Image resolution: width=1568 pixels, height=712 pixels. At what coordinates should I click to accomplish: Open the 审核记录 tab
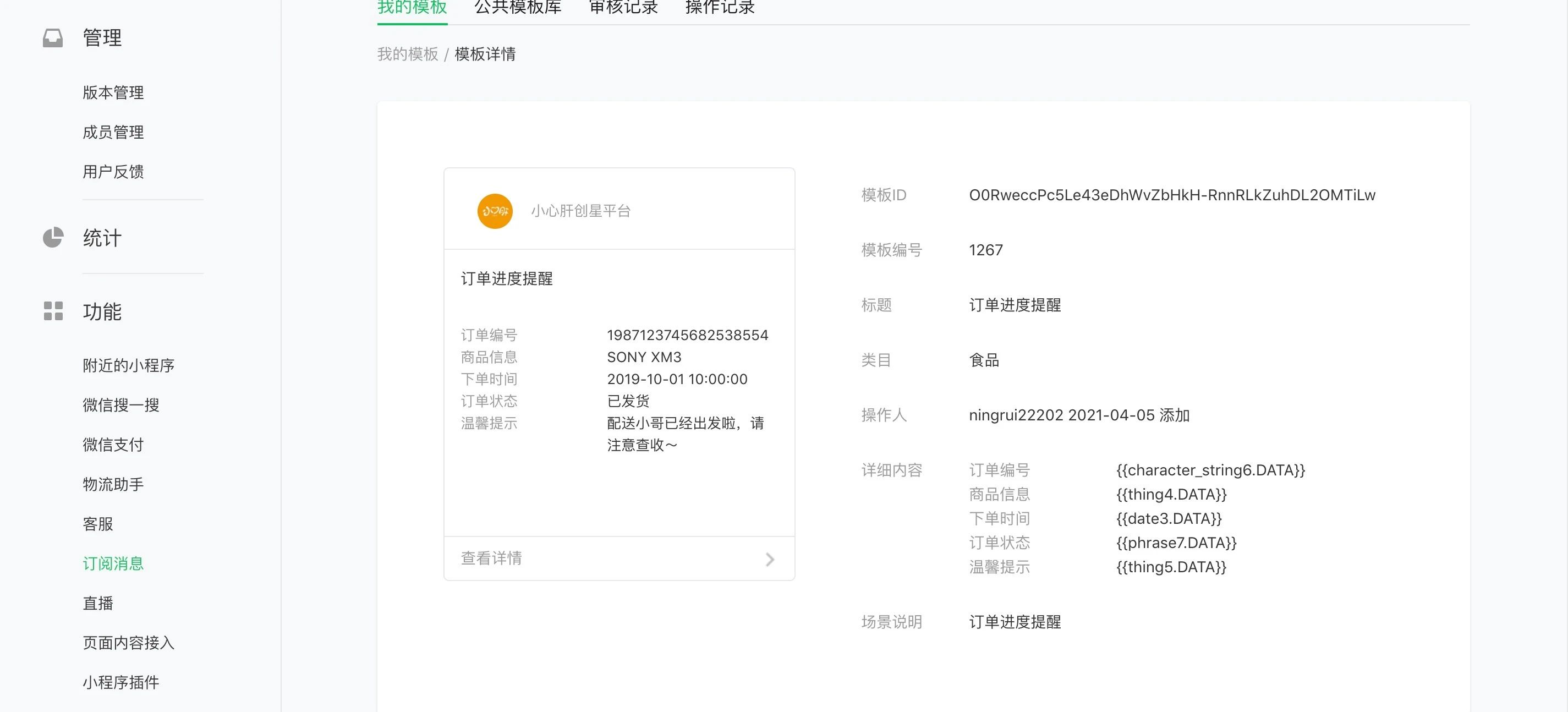623,8
